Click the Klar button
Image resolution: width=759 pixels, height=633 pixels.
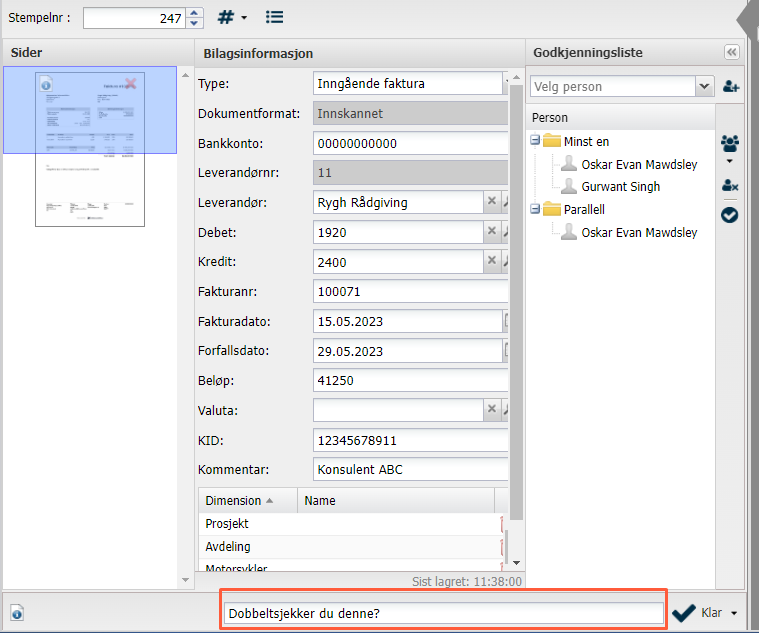point(700,613)
